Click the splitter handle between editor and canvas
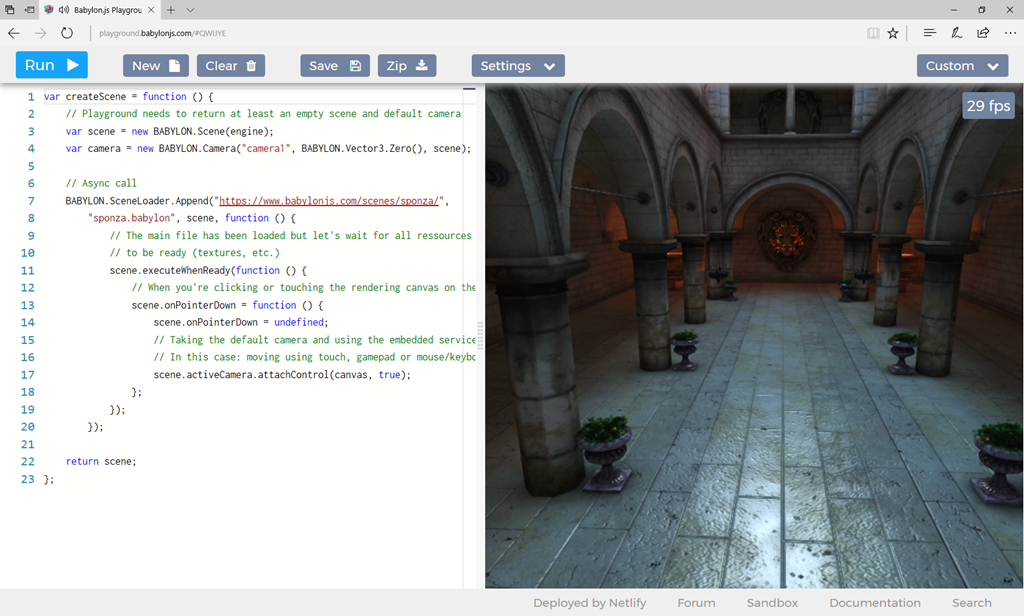The height and width of the screenshot is (616, 1024). pyautogui.click(x=480, y=336)
